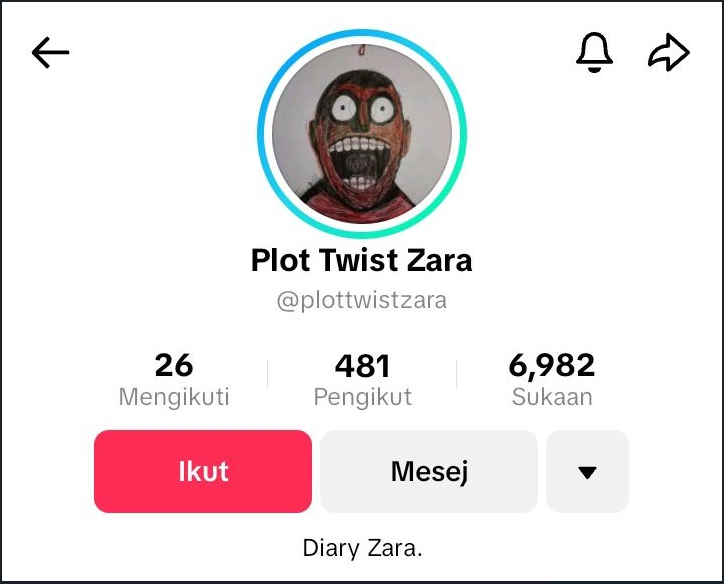The height and width of the screenshot is (584, 724).
Task: Click the 26 following count
Action: pos(174,365)
